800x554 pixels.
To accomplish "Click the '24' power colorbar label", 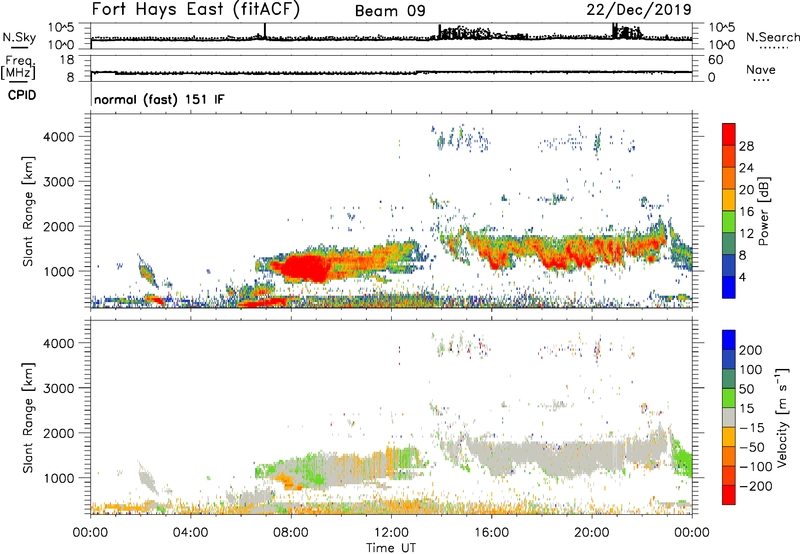I will coord(746,168).
